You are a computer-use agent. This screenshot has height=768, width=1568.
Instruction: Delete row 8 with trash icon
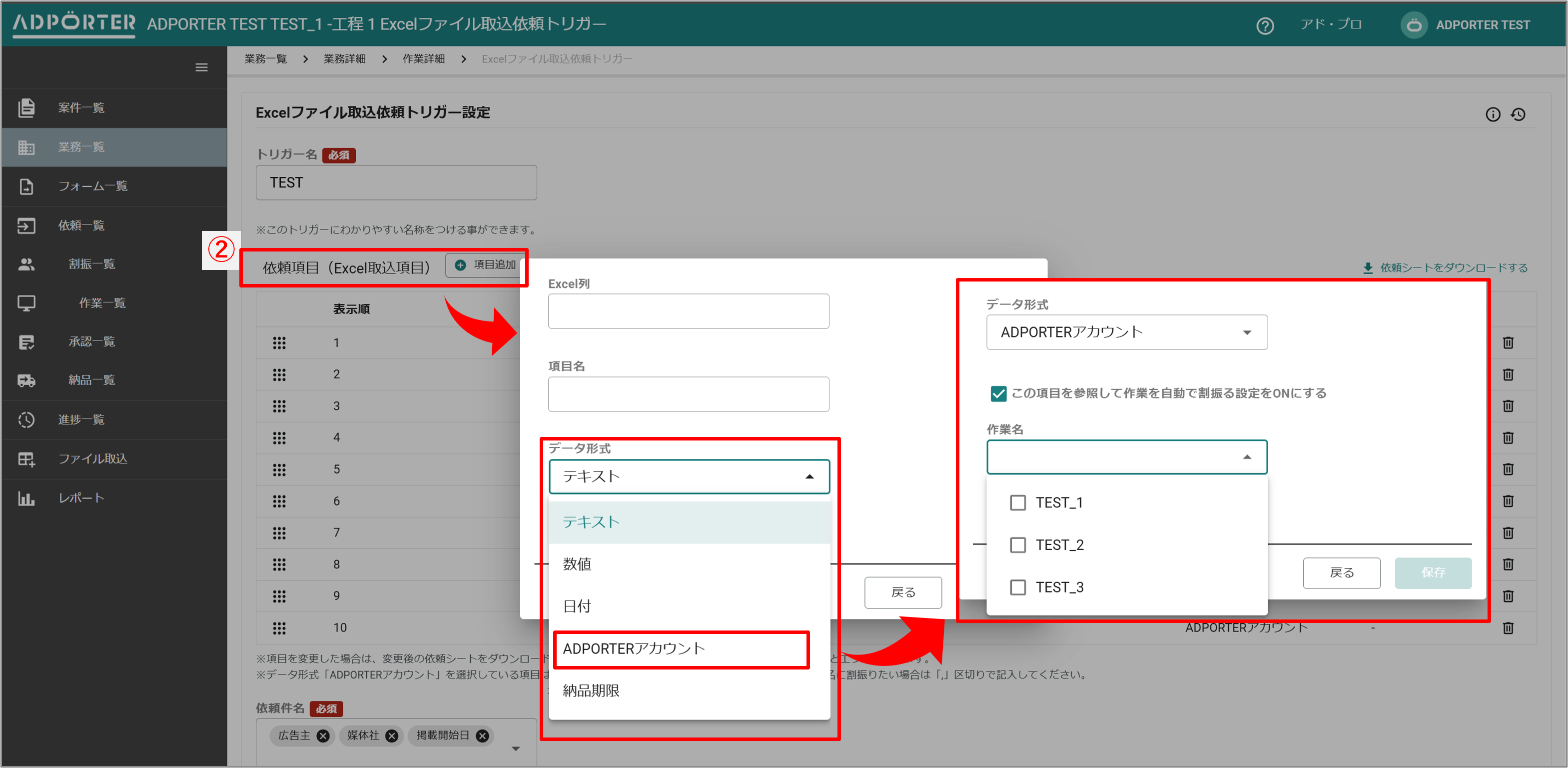pyautogui.click(x=1508, y=564)
